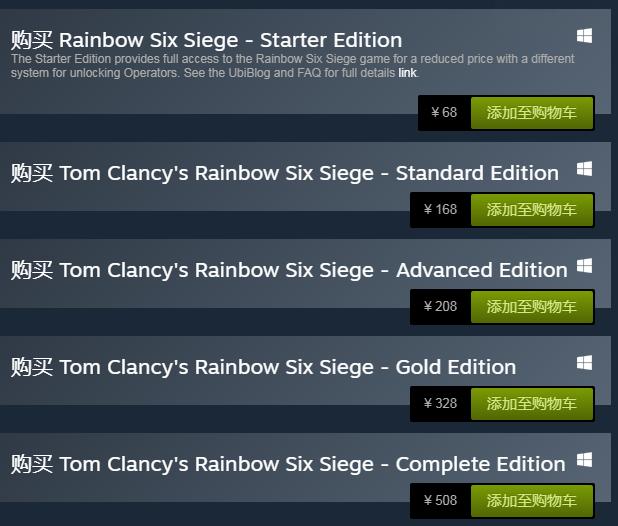
Task: Click Windows icon on Complete Edition row
Action: 585,459
